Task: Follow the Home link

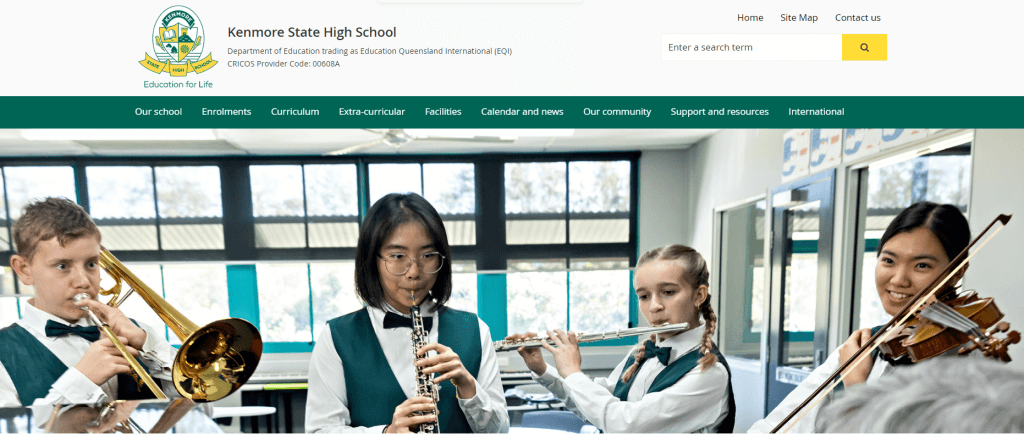Action: point(750,18)
